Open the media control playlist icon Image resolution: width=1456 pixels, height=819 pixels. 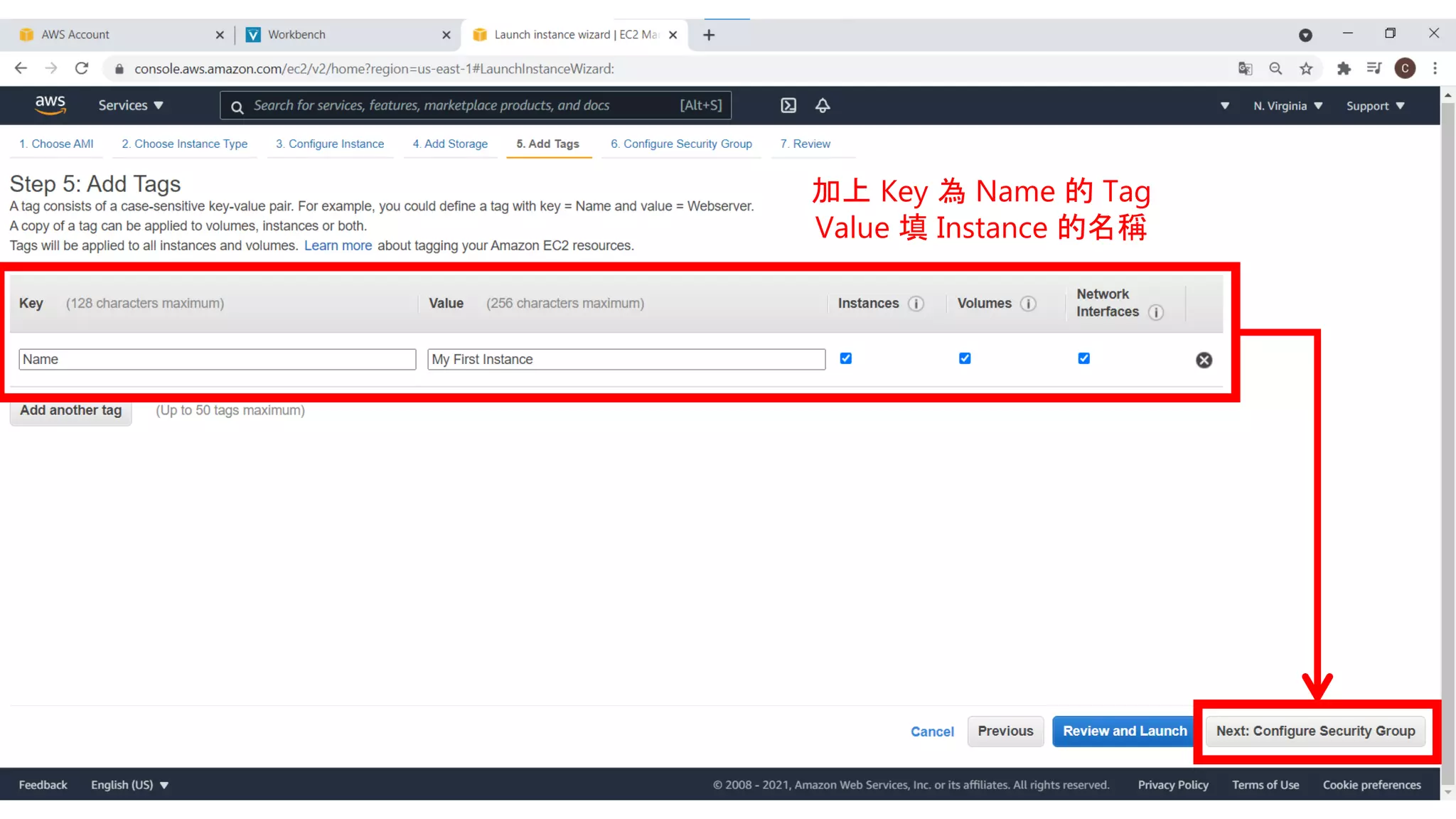(x=1374, y=68)
